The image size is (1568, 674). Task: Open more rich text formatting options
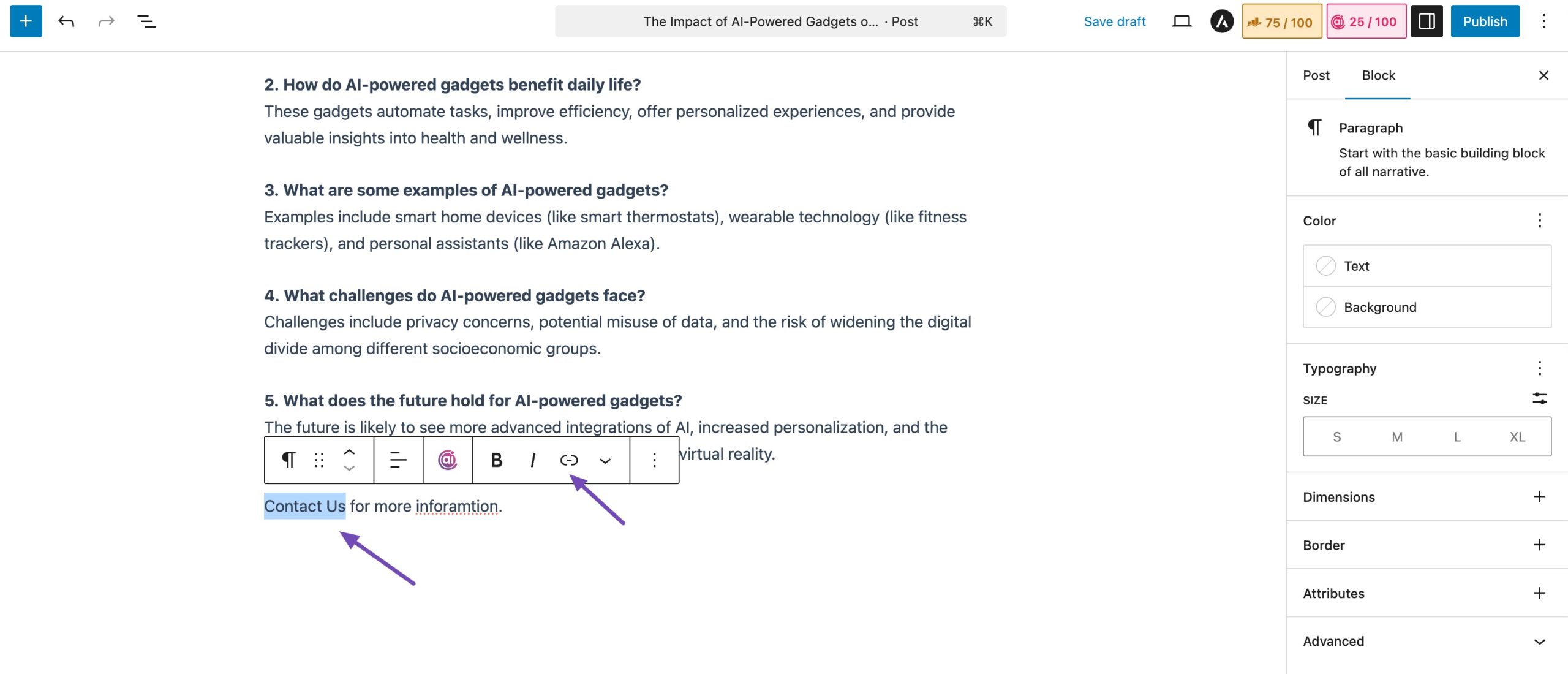605,460
